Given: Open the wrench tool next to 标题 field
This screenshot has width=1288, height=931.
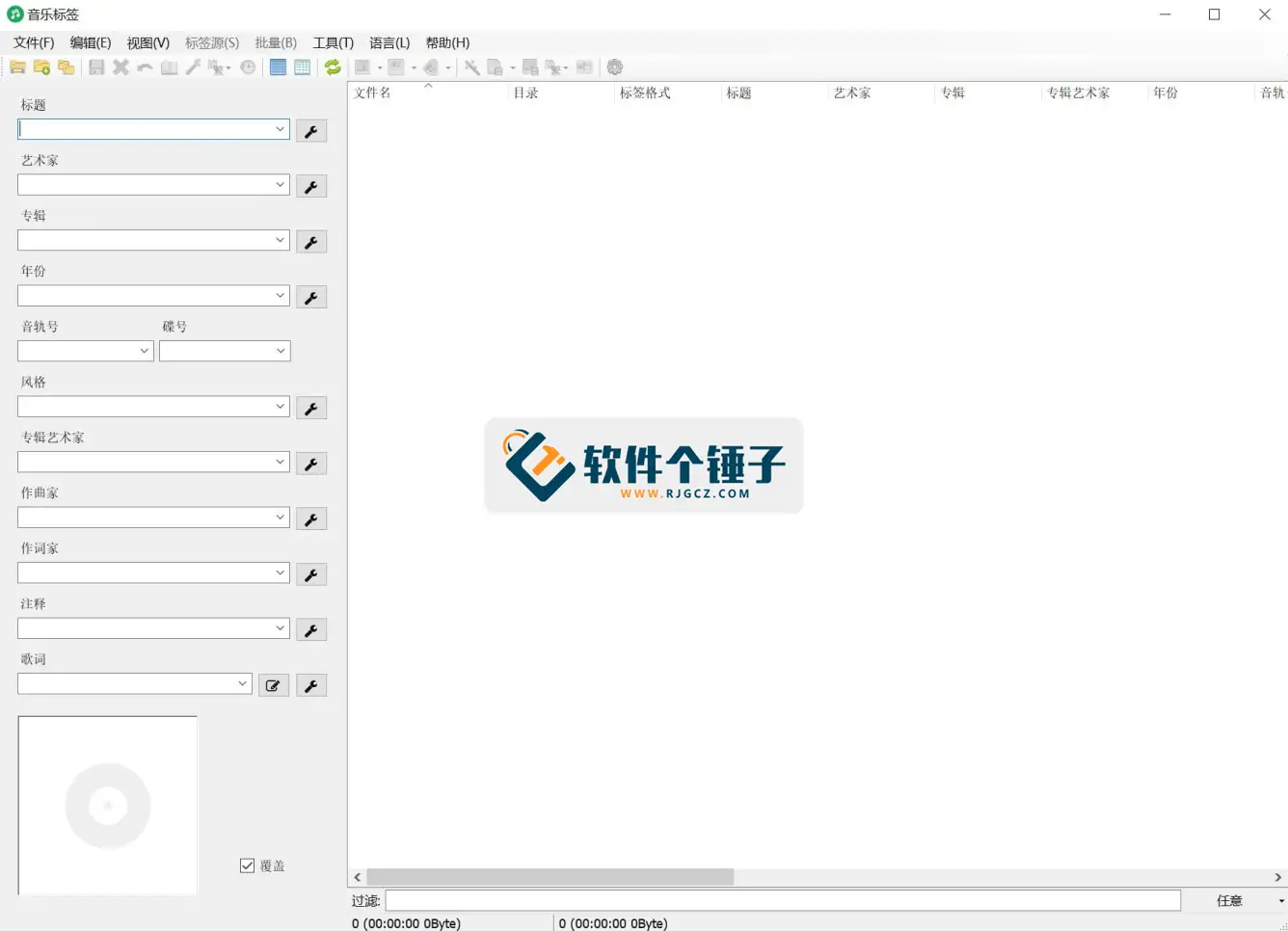Looking at the screenshot, I should pyautogui.click(x=310, y=130).
